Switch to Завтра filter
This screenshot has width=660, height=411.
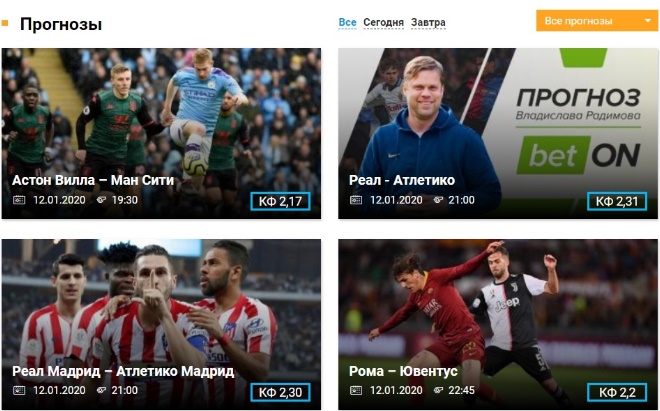tap(428, 22)
